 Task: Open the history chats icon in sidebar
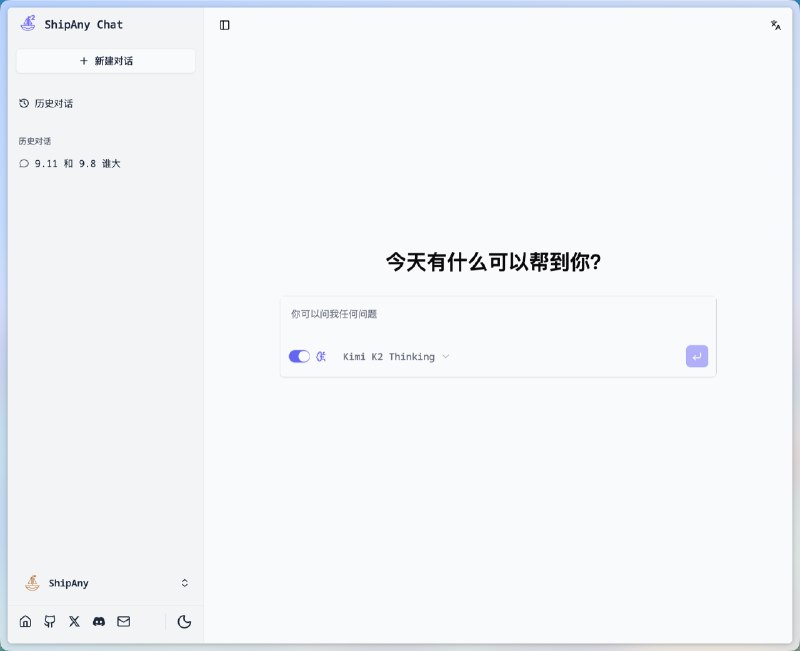[23, 103]
